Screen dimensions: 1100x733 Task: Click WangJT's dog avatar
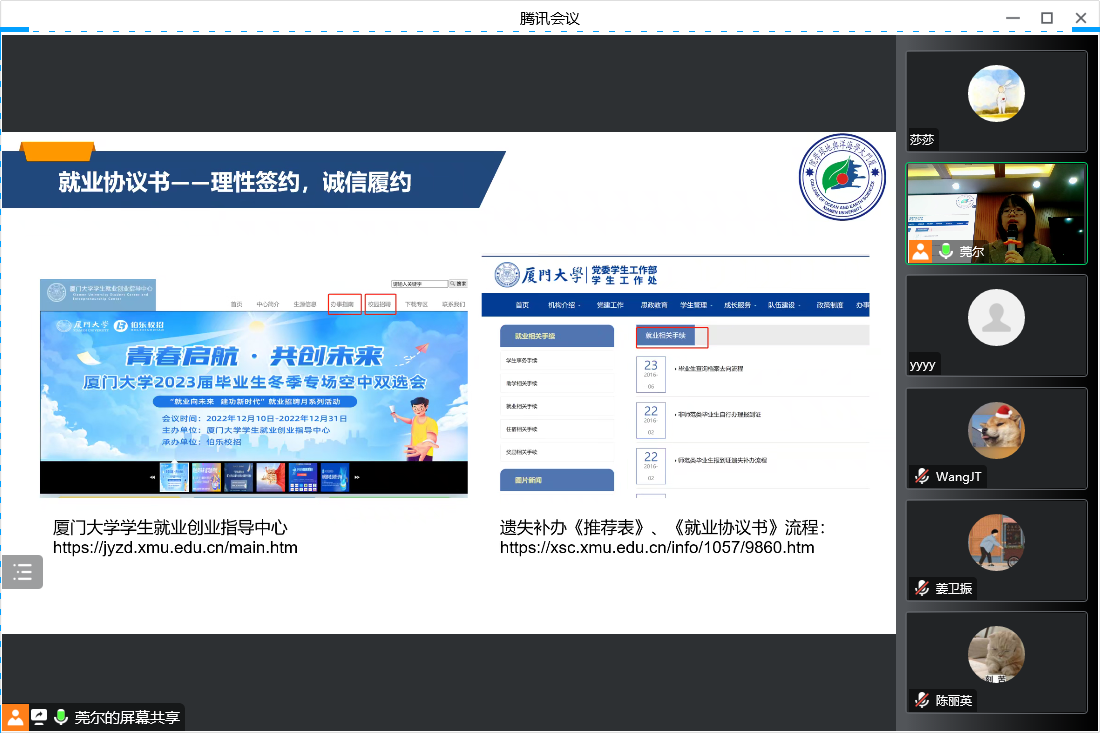996,430
